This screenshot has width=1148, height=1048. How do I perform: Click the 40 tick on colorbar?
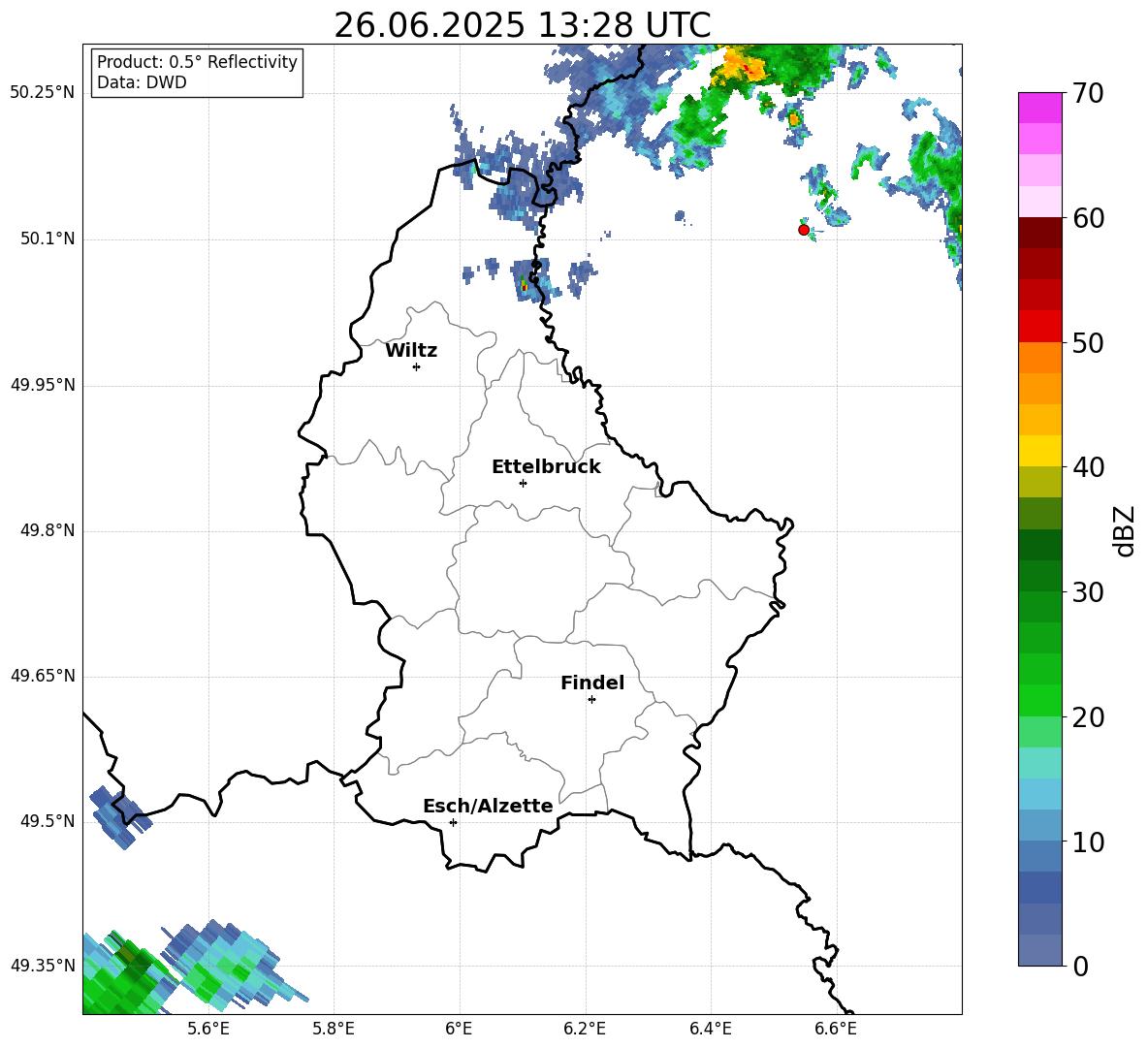(x=1088, y=467)
